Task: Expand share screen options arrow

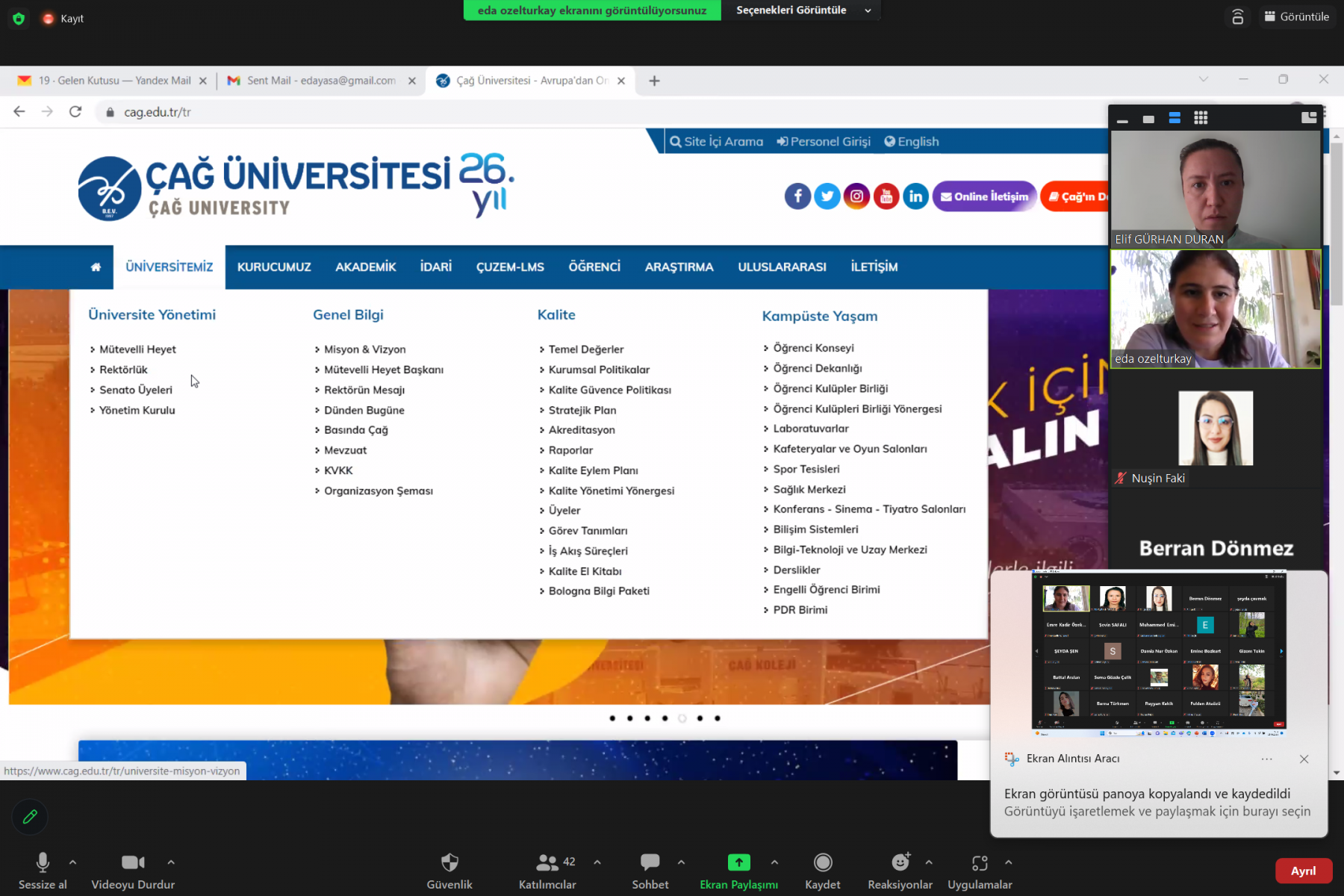Action: click(x=774, y=862)
